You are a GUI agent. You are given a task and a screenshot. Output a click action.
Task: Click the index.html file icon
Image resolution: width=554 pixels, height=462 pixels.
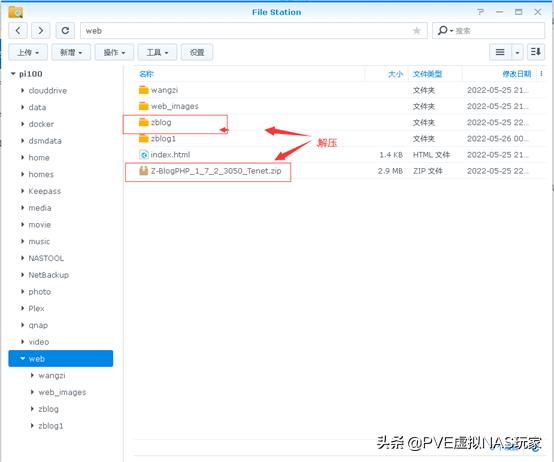coord(143,155)
